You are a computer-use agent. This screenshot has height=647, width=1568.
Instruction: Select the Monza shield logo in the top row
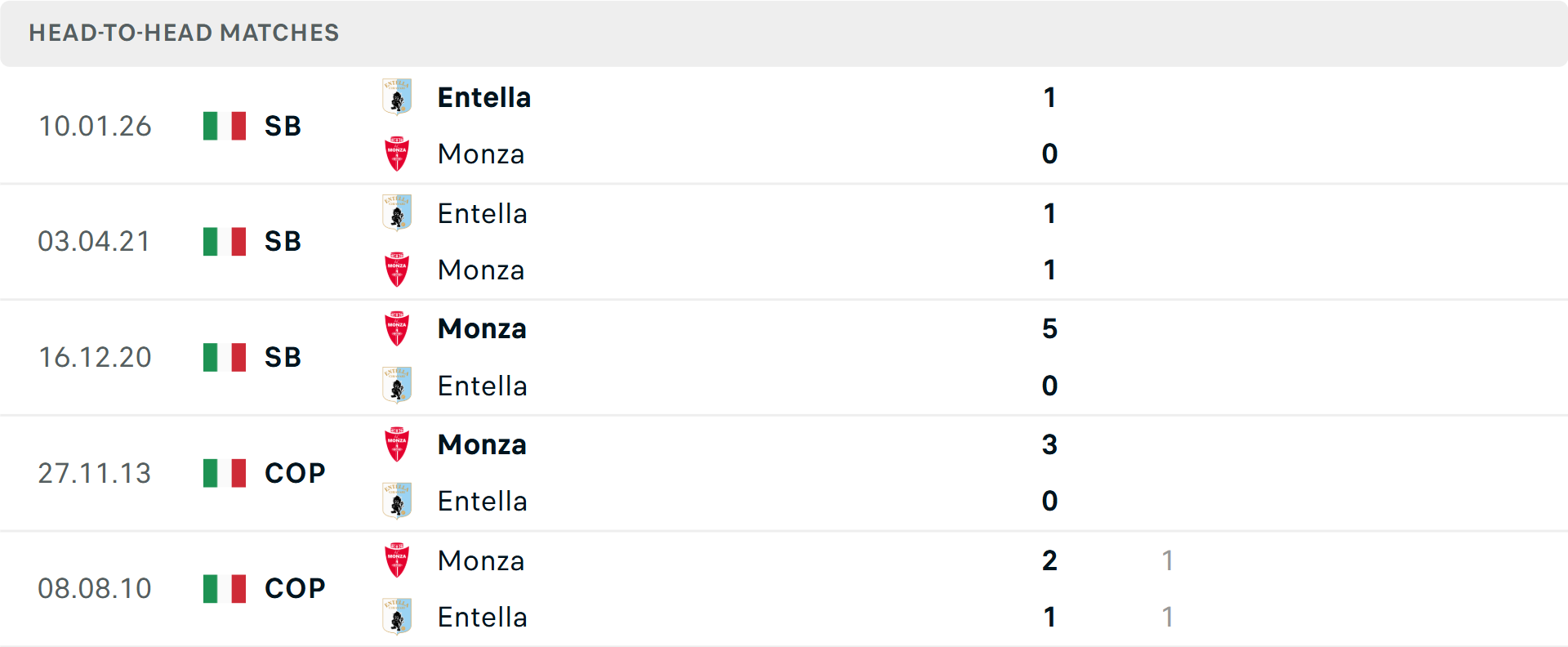[397, 154]
